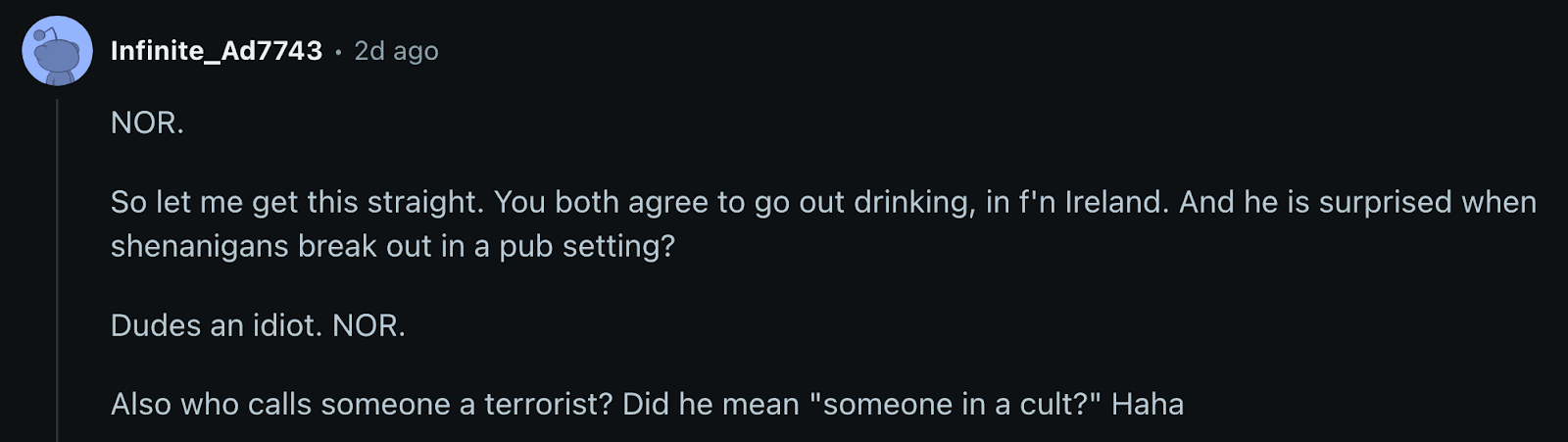Click the "Dudes an idiot. NOR." paragraph

coord(258,325)
